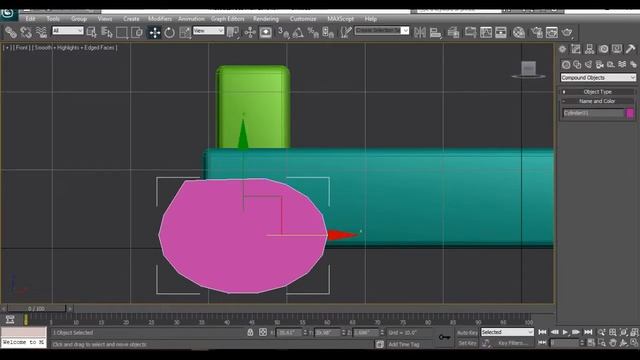This screenshot has width=640, height=360.
Task: Open the Key Filters dialog
Action: pos(512,343)
